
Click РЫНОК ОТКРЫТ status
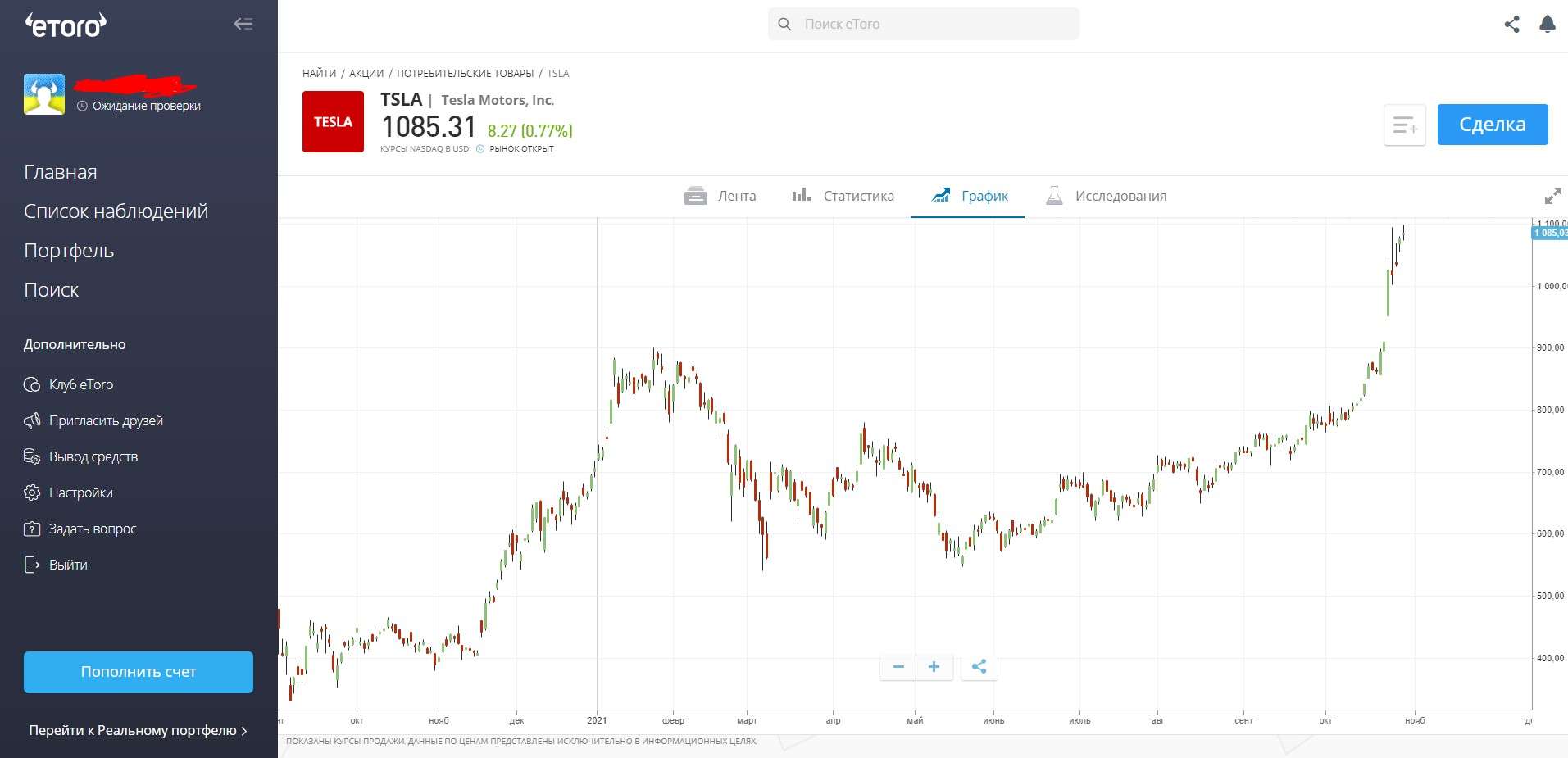pos(521,149)
